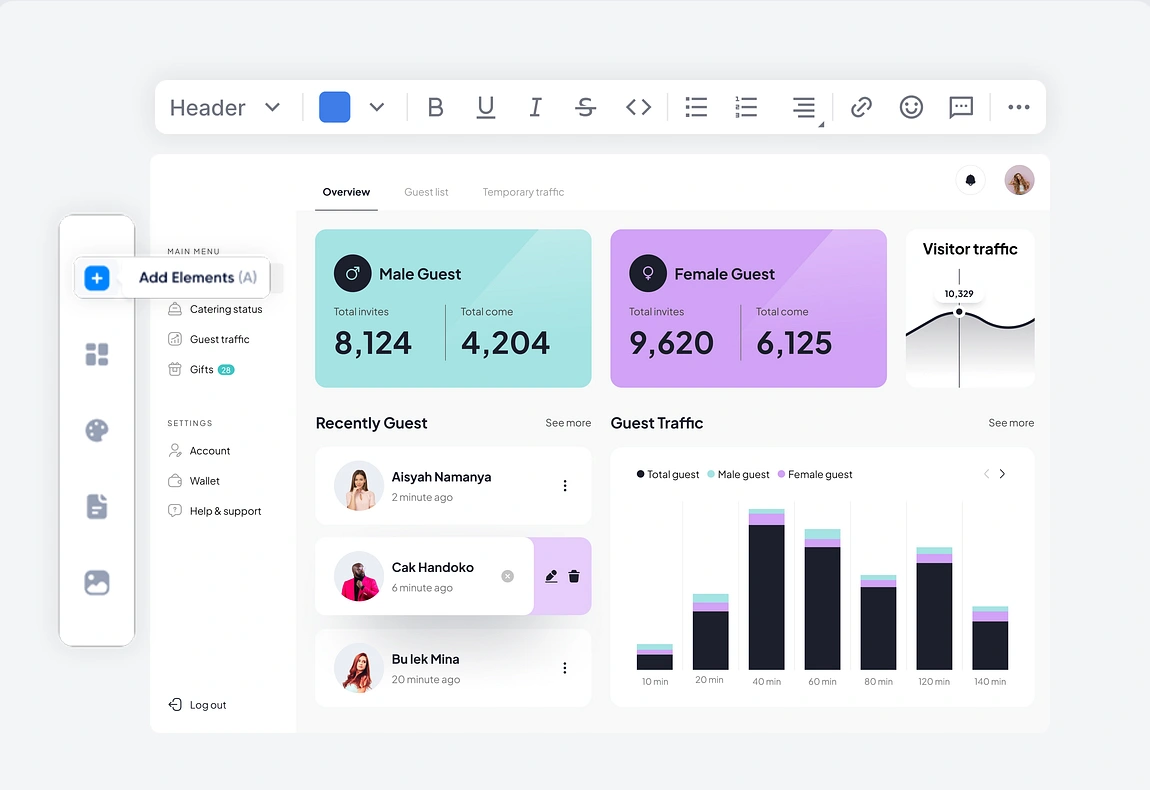Open the color palette sidebar tool
This screenshot has width=1150, height=790.
click(x=97, y=430)
